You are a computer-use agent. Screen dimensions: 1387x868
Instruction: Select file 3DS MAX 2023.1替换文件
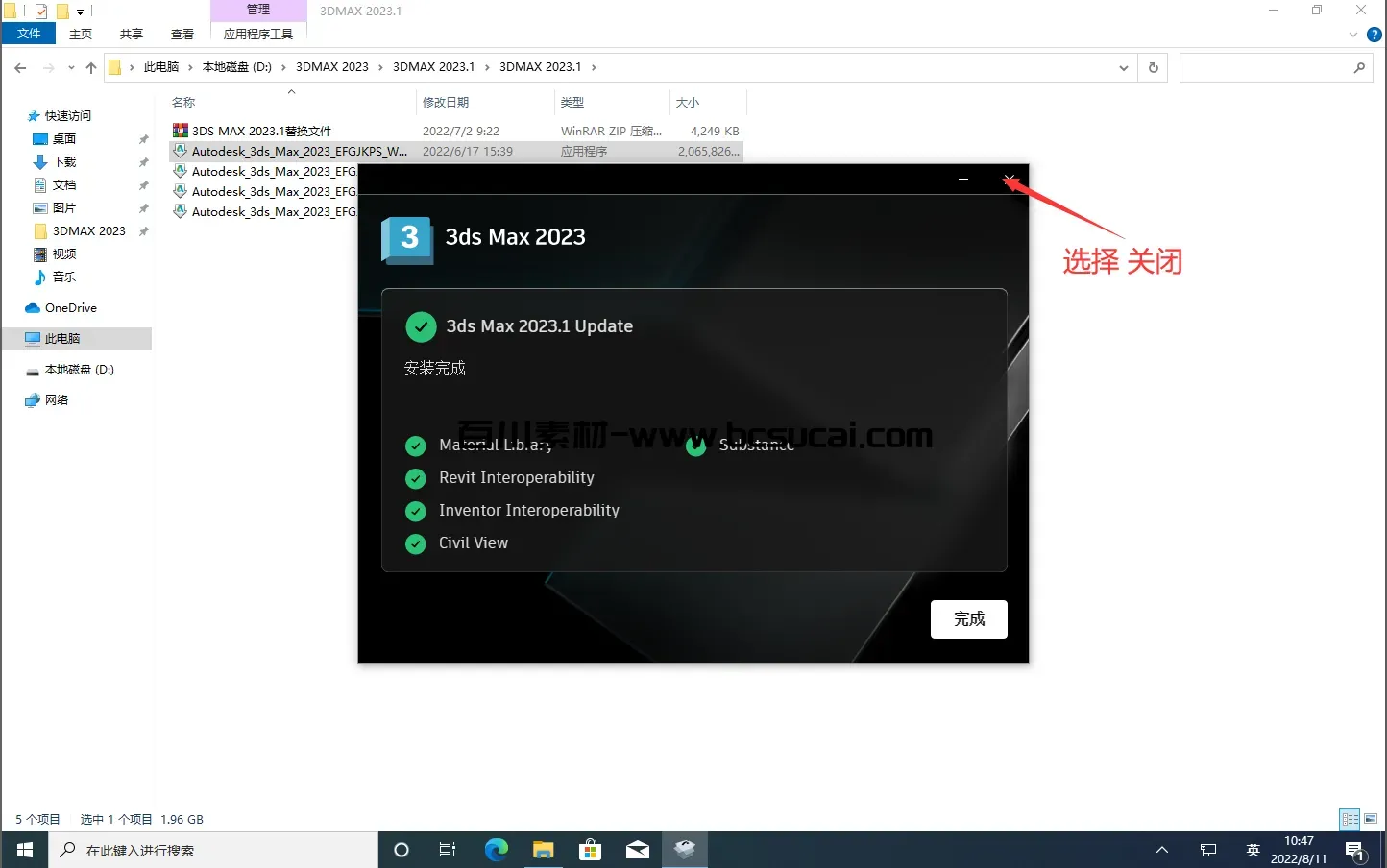(x=261, y=131)
